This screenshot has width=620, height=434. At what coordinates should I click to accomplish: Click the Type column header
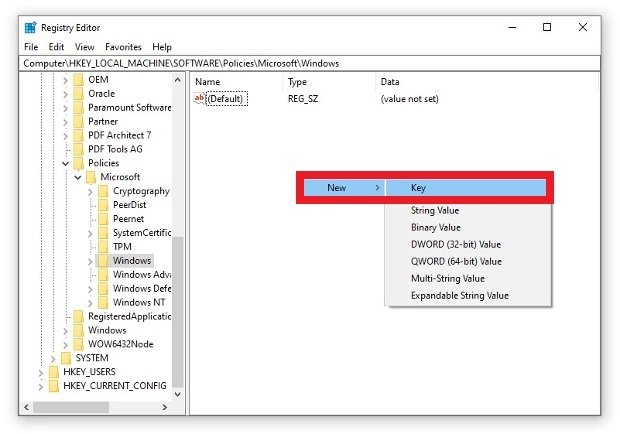coord(297,82)
